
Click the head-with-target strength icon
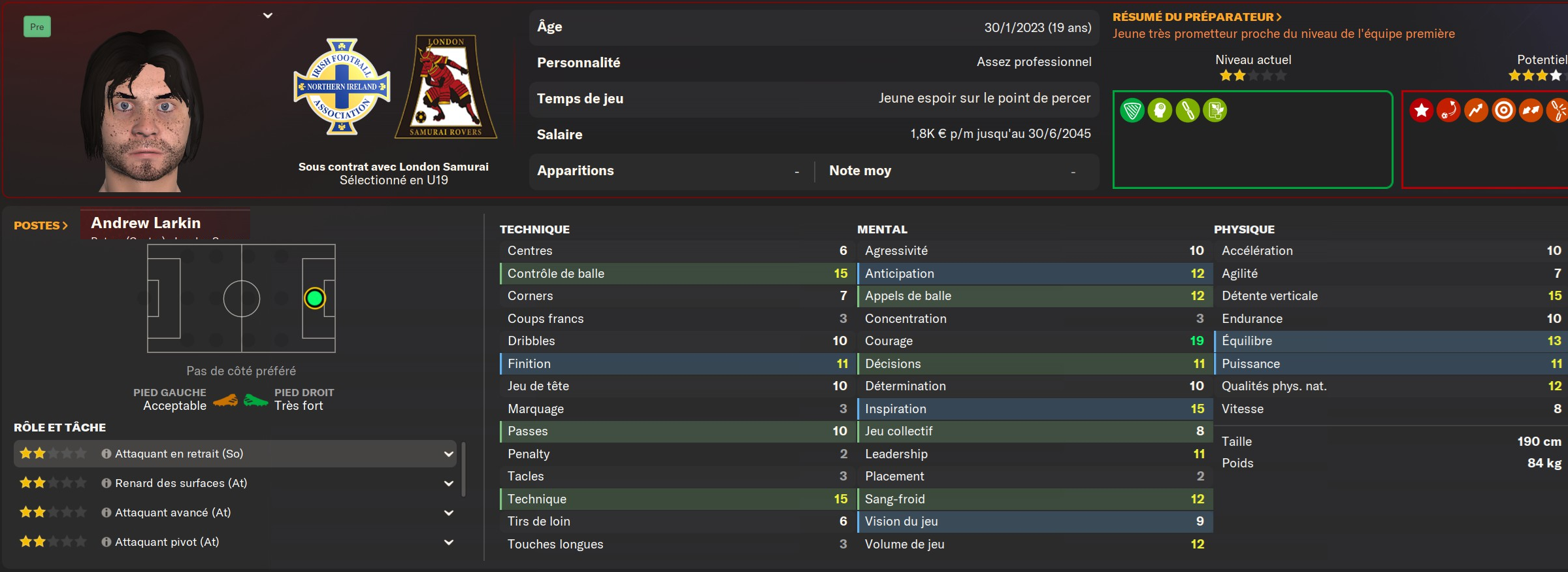[1160, 110]
